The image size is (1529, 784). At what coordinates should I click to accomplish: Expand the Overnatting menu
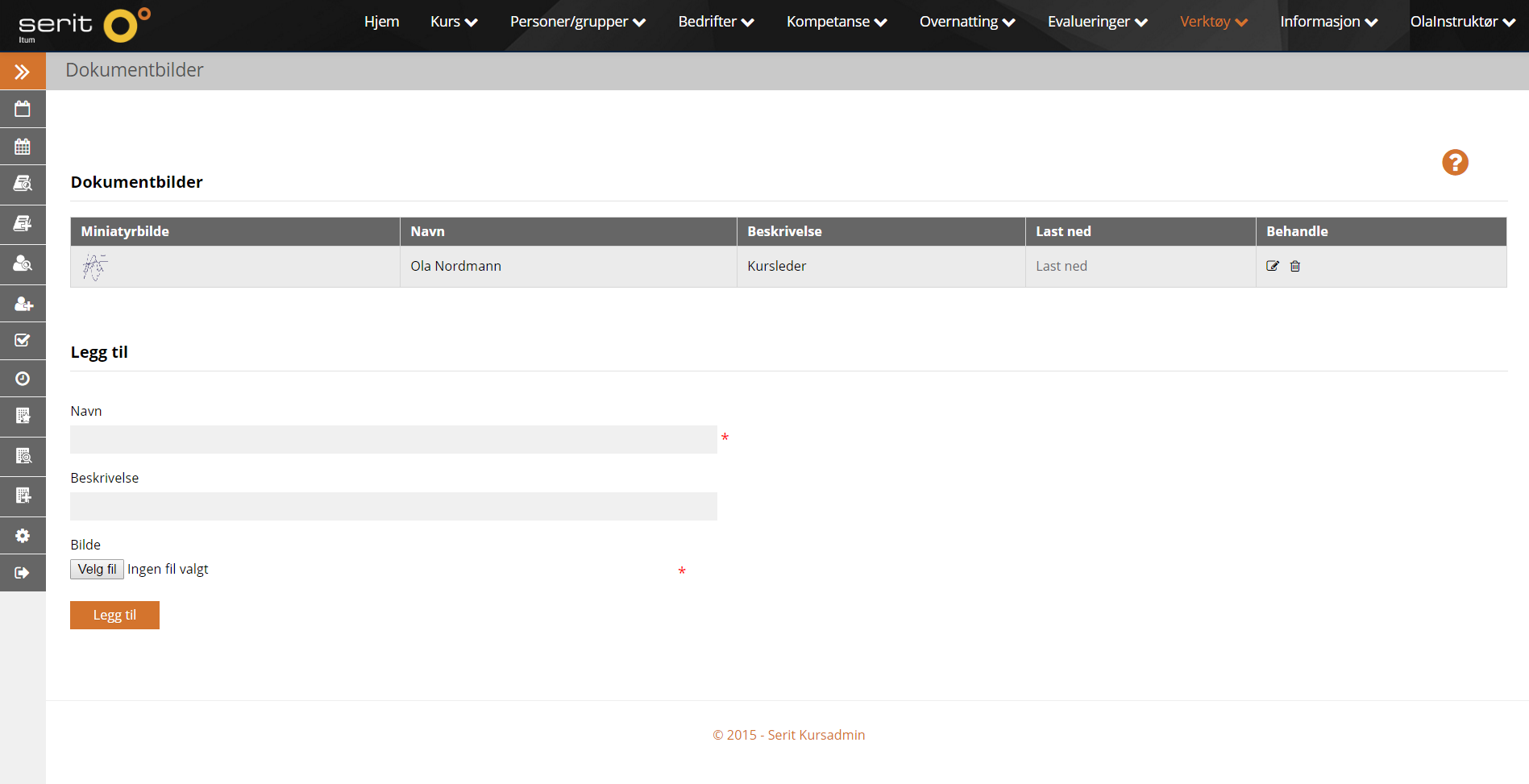967,22
